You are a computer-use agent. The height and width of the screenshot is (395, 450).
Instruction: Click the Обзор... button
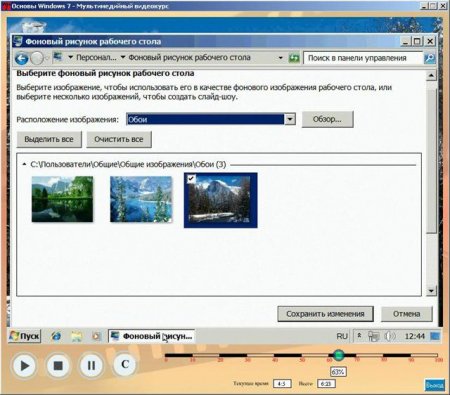coord(327,119)
